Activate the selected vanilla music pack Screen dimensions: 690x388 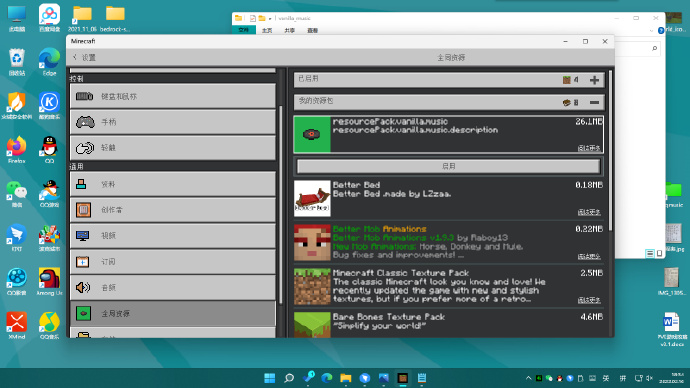tap(448, 166)
